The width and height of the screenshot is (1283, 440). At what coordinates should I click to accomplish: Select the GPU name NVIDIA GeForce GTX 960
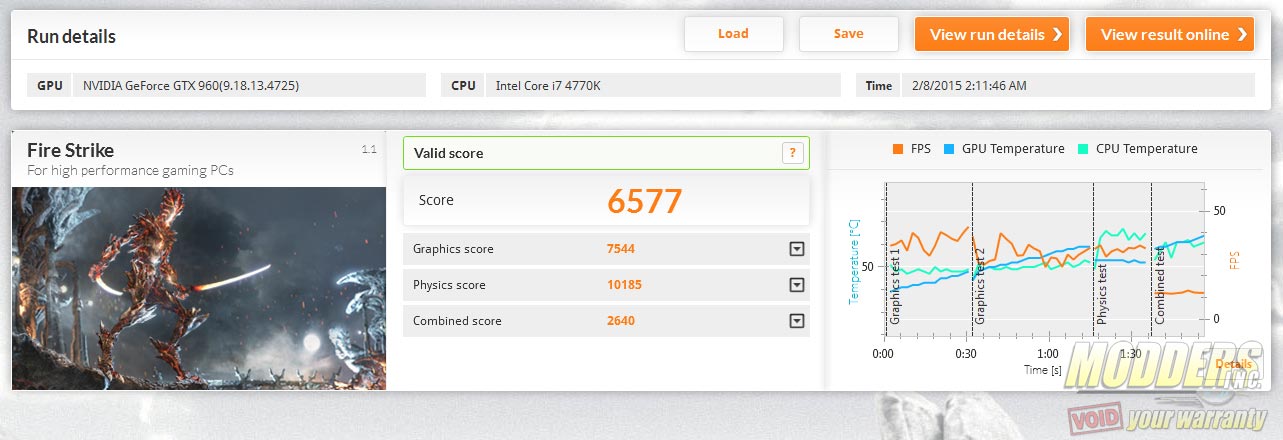[x=189, y=85]
